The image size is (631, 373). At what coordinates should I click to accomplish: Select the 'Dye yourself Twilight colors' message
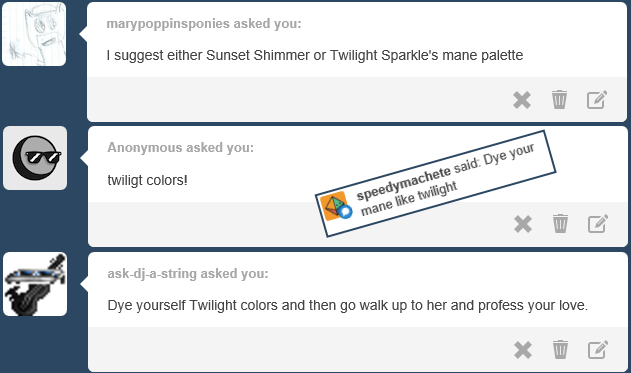(348, 305)
